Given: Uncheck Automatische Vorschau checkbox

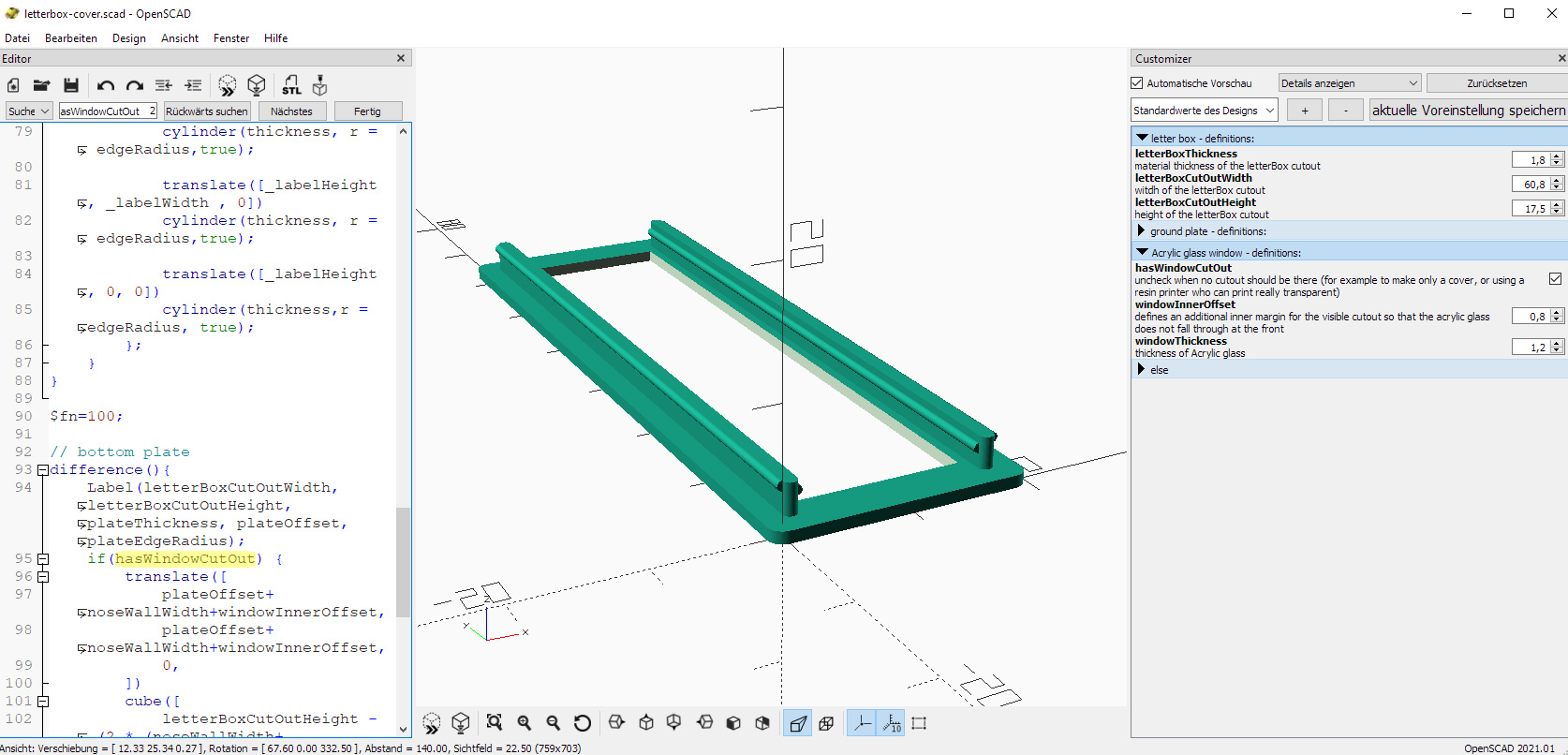Looking at the screenshot, I should pos(1137,83).
